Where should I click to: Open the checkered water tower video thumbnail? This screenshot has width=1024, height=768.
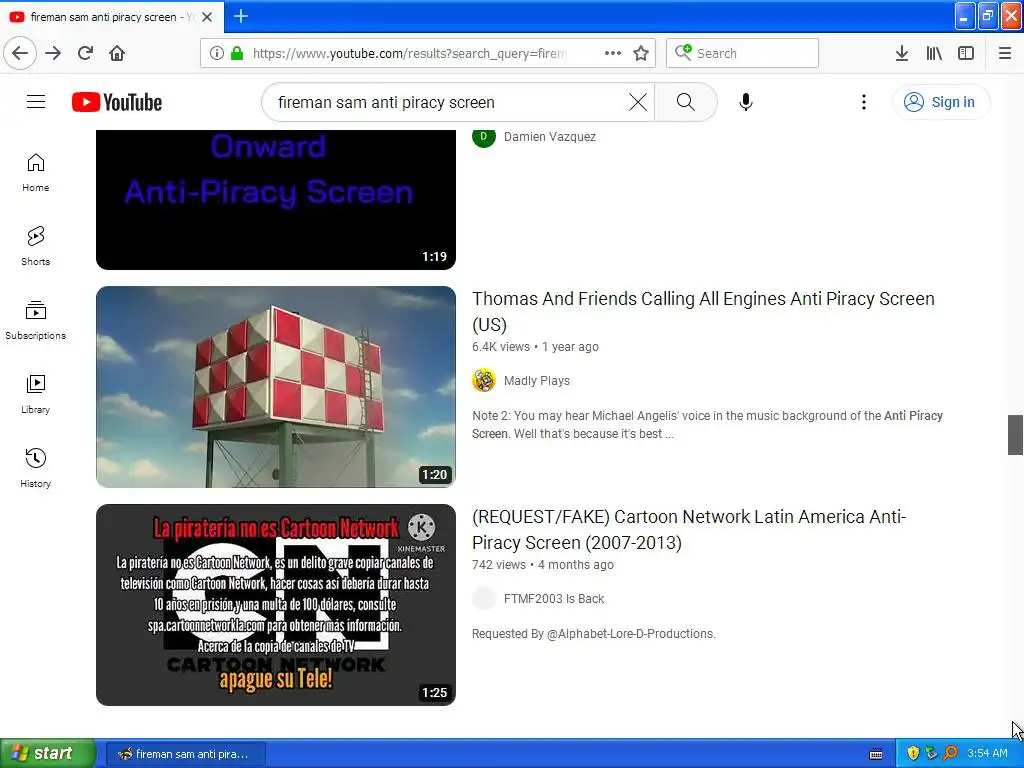click(276, 387)
